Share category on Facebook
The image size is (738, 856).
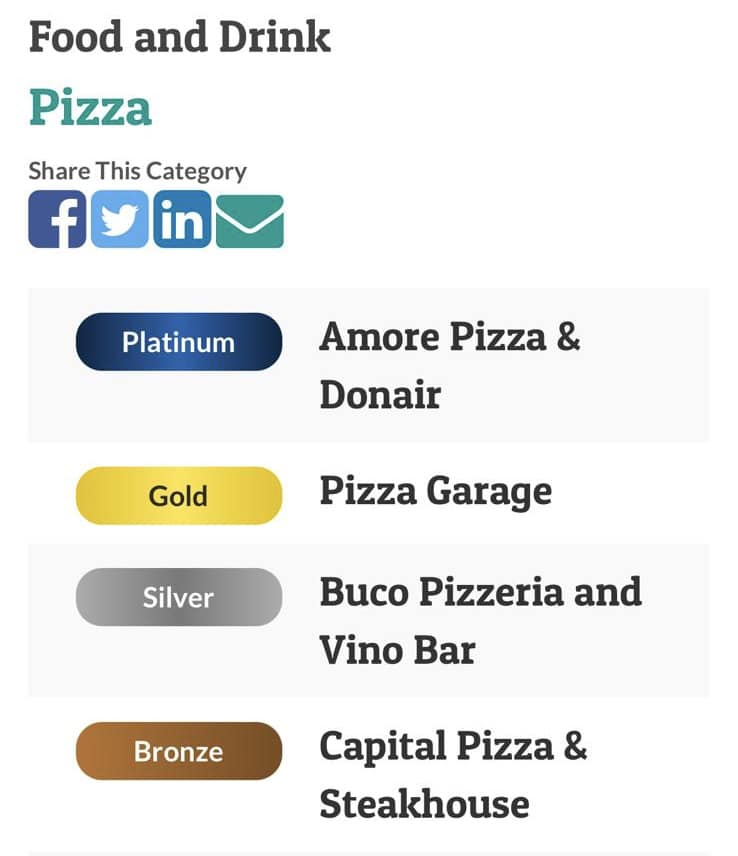point(57,219)
